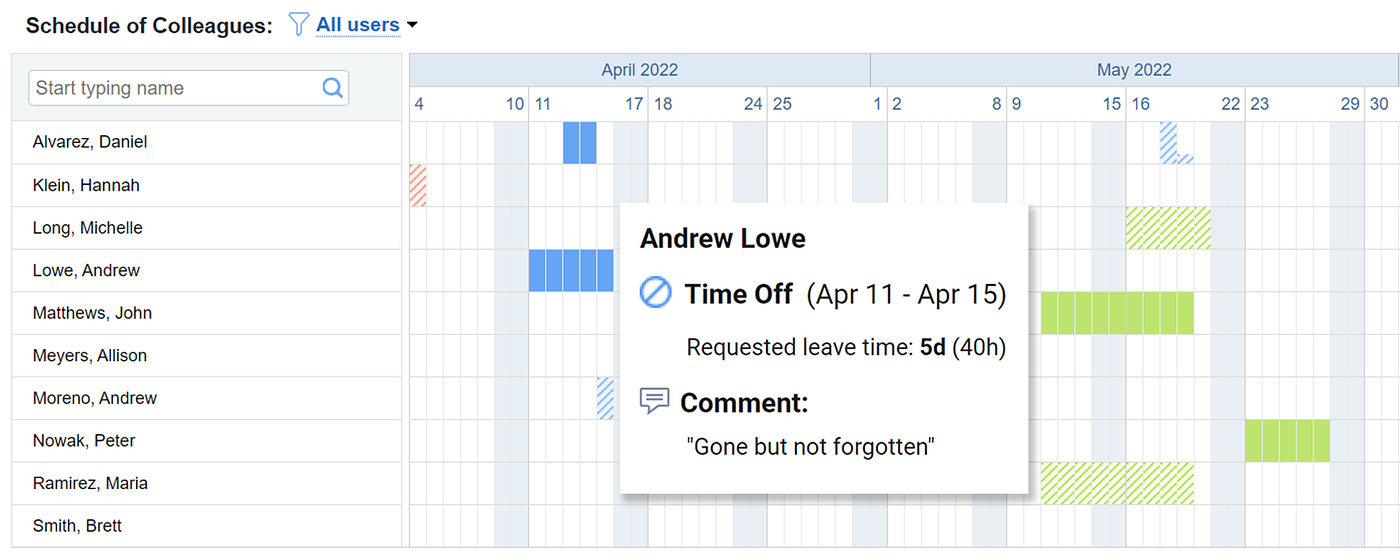Click the funnel filter icon
This screenshot has width=1400, height=560.
299,25
